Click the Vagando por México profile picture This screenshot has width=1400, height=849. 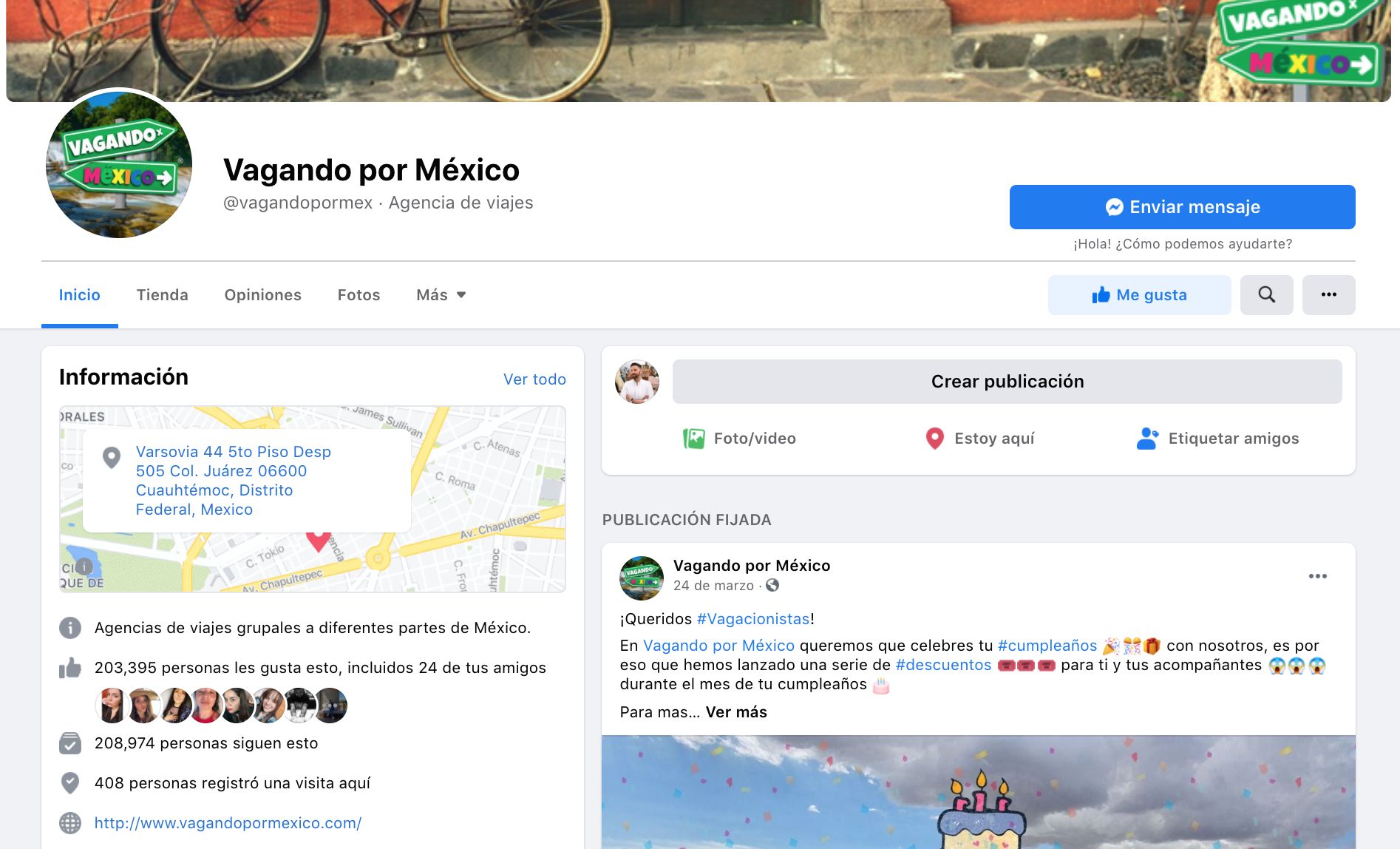119,164
